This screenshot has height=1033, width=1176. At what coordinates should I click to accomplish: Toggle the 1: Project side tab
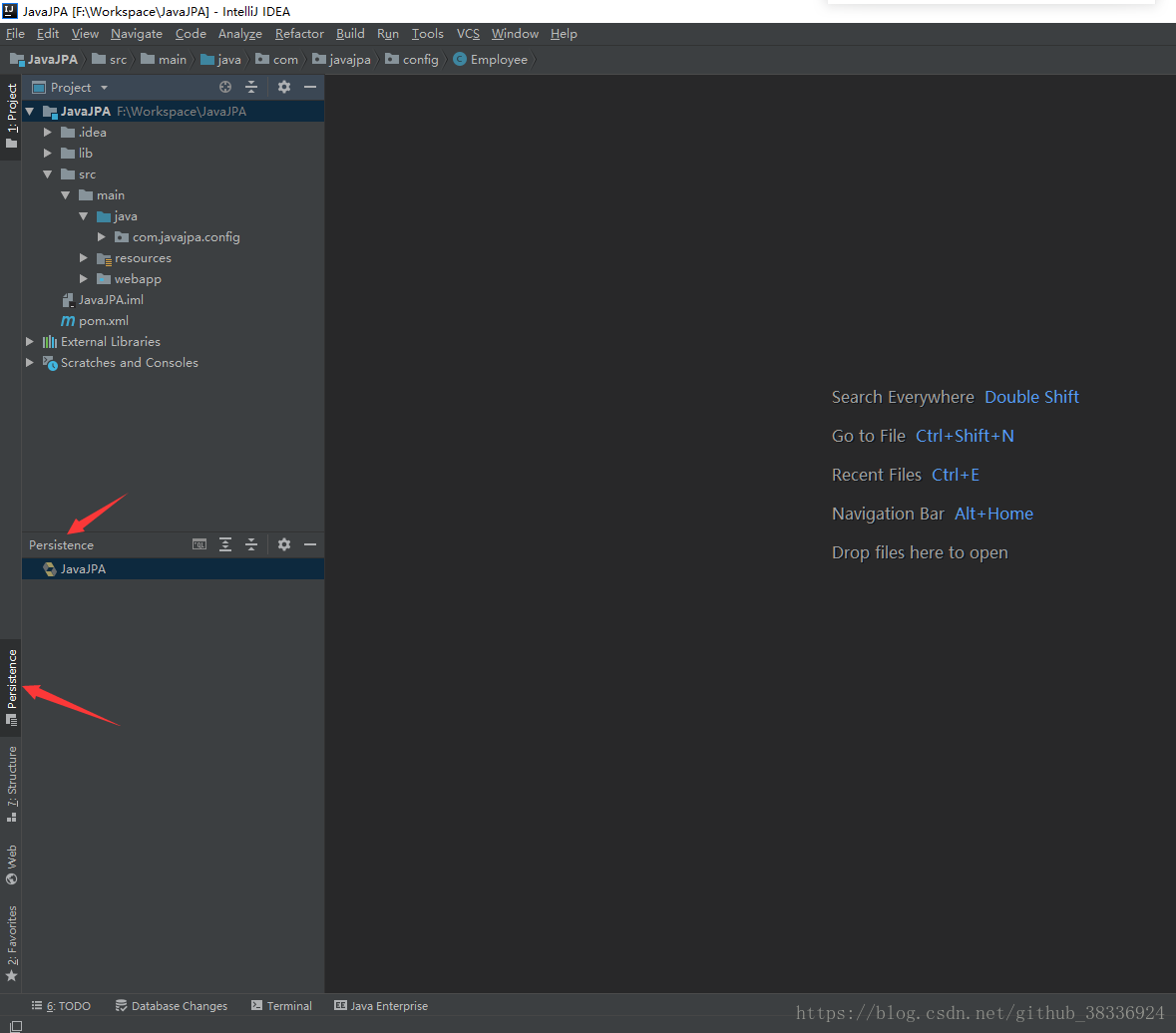[x=11, y=116]
